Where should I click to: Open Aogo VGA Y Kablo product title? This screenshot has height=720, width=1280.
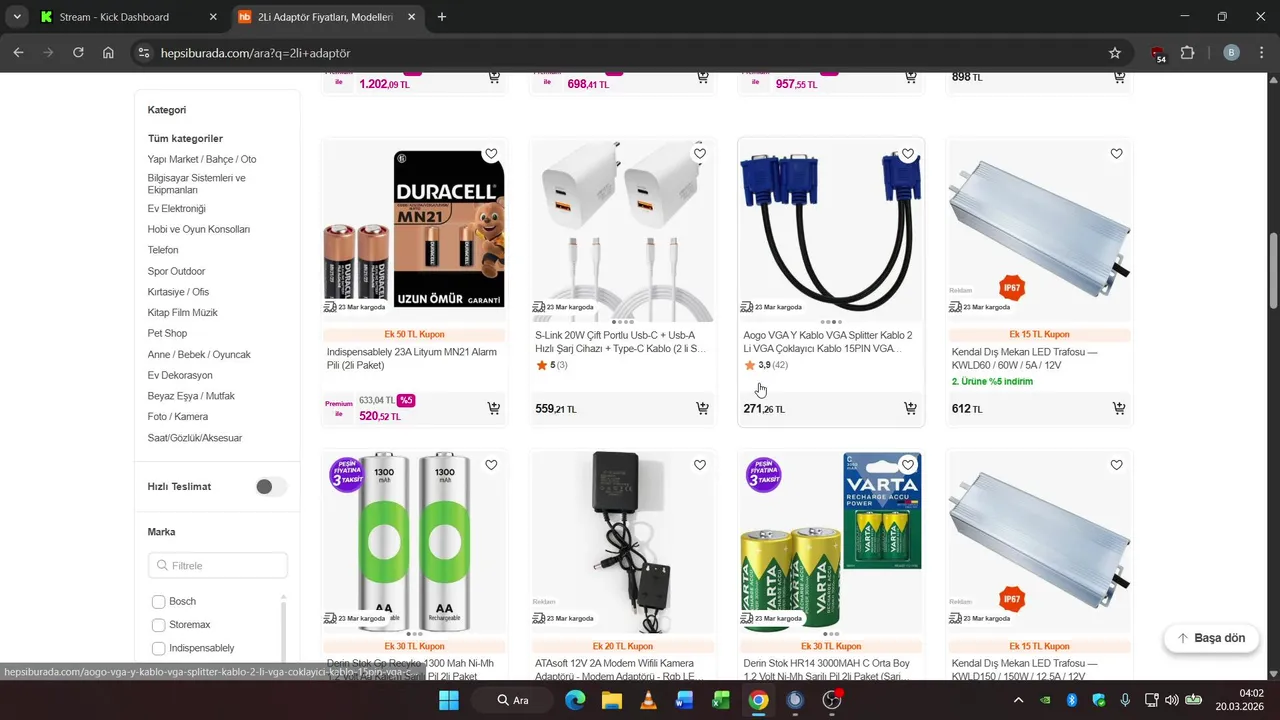point(828,342)
